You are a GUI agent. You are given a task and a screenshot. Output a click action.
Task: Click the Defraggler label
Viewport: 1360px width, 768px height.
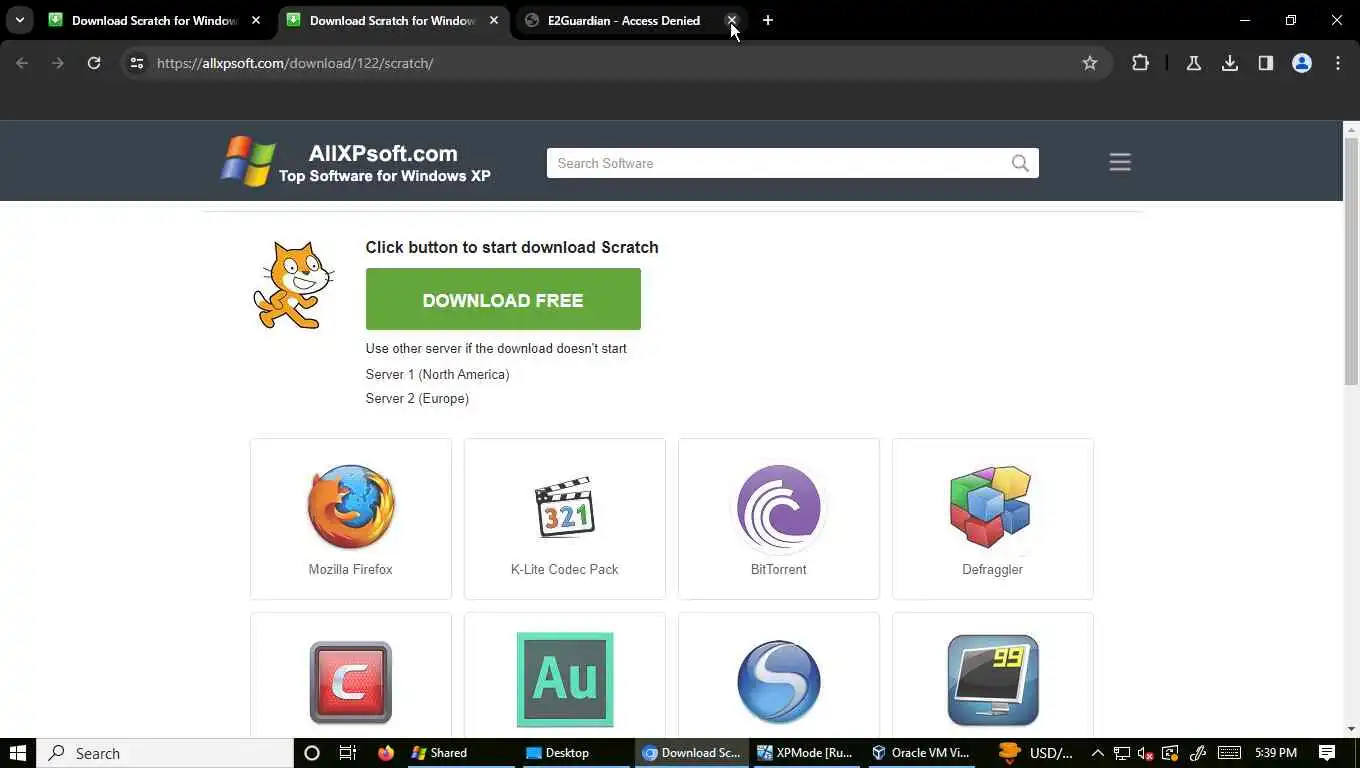(x=992, y=569)
